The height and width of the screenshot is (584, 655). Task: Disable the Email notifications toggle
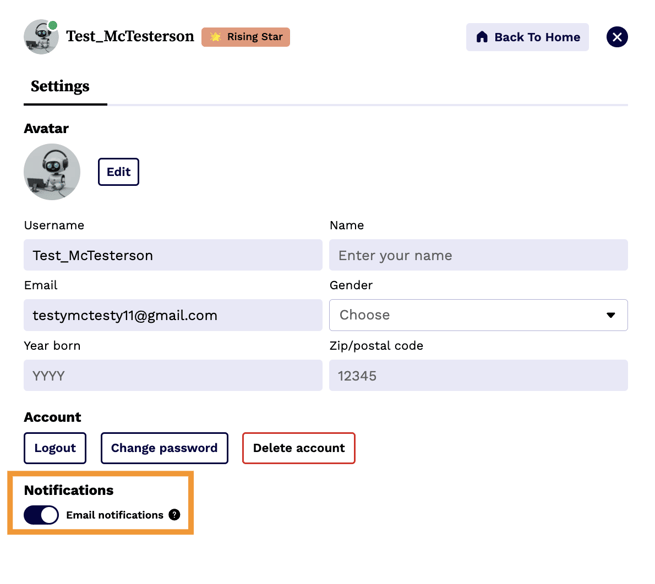pos(42,515)
